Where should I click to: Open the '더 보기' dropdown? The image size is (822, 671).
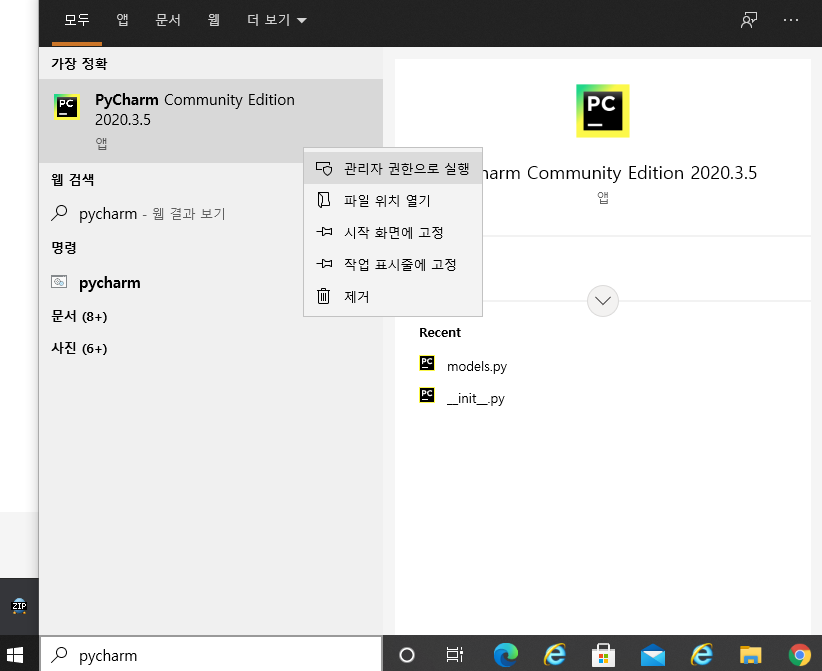pos(276,20)
